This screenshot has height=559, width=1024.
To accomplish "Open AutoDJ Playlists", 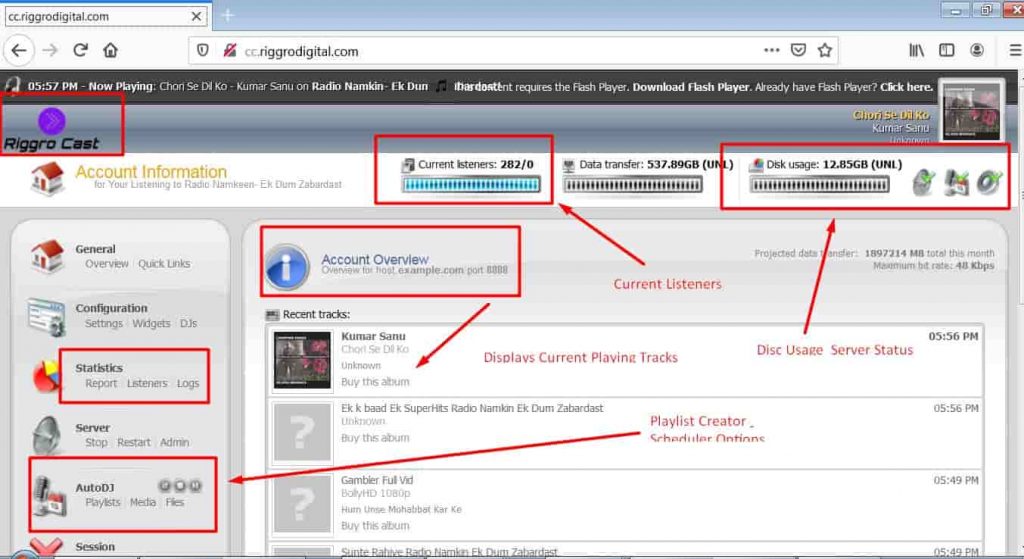I will (103, 502).
